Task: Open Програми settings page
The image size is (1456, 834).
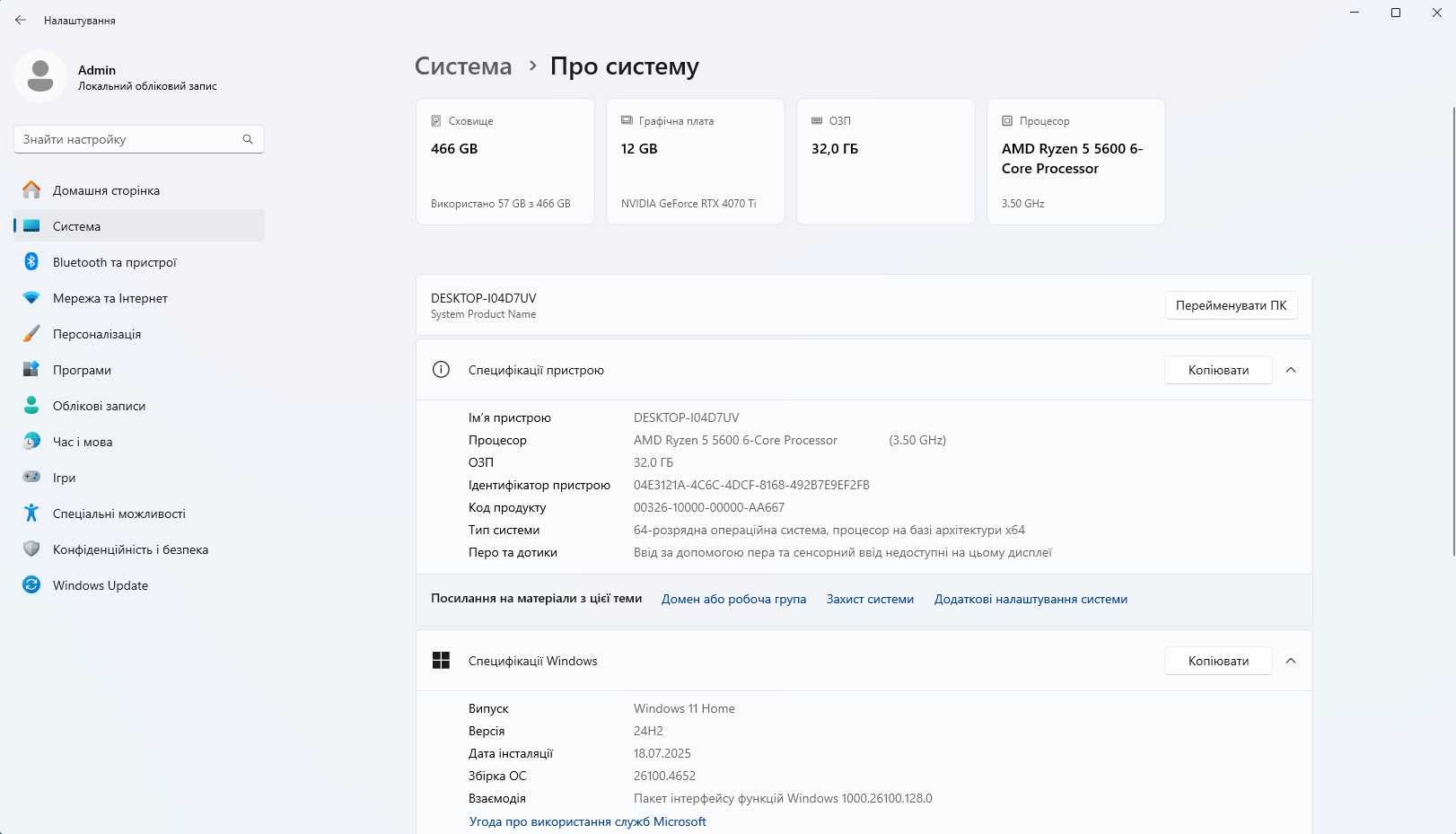Action: [x=139, y=370]
